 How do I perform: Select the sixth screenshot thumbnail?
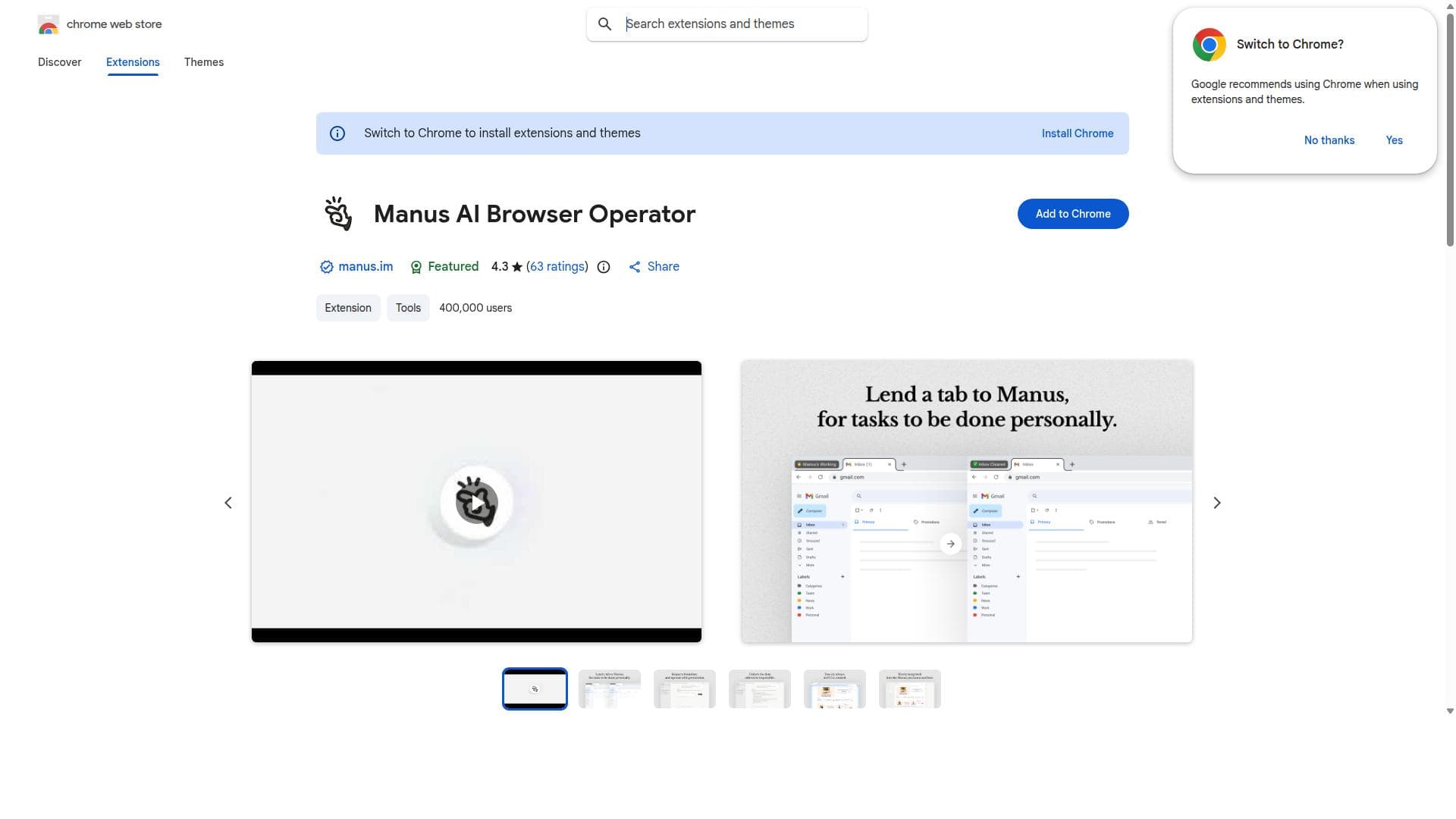point(910,689)
